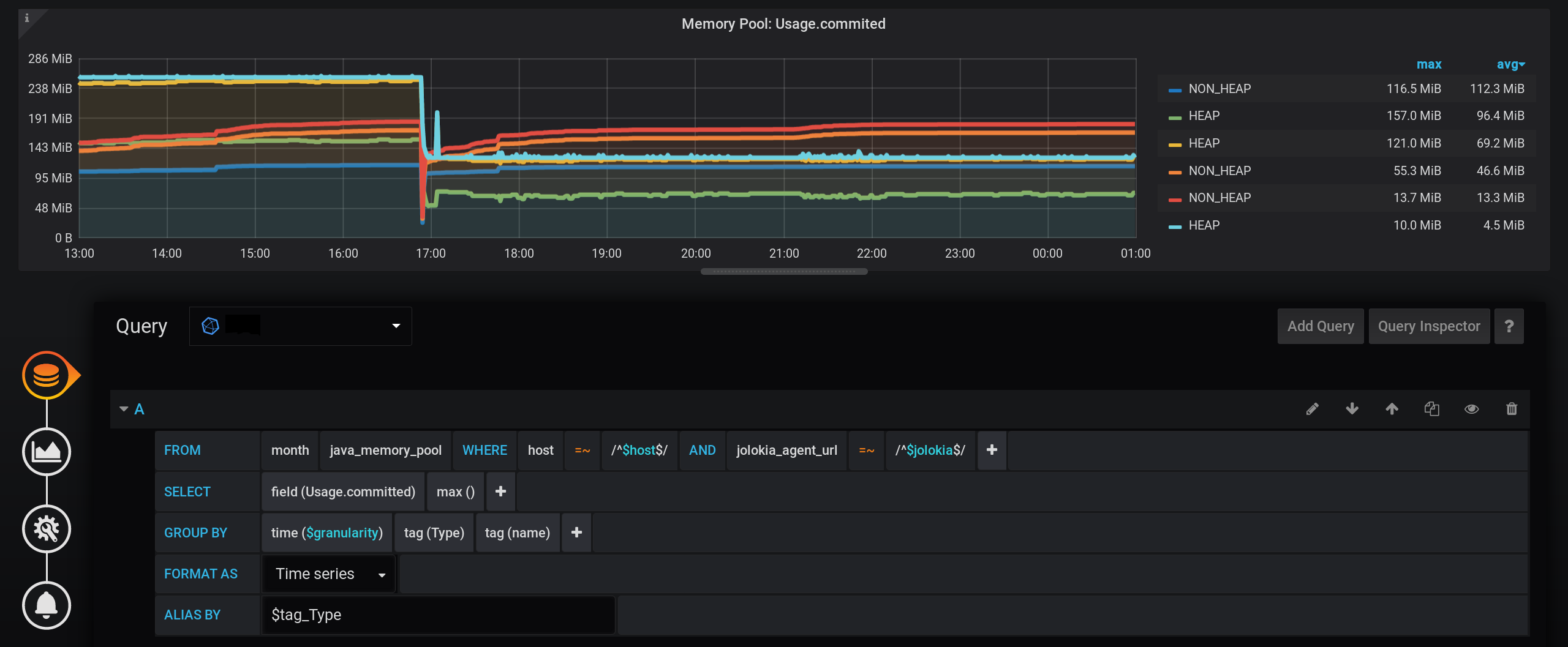Disable query A with the eye icon
This screenshot has width=1568, height=647.
1472,408
